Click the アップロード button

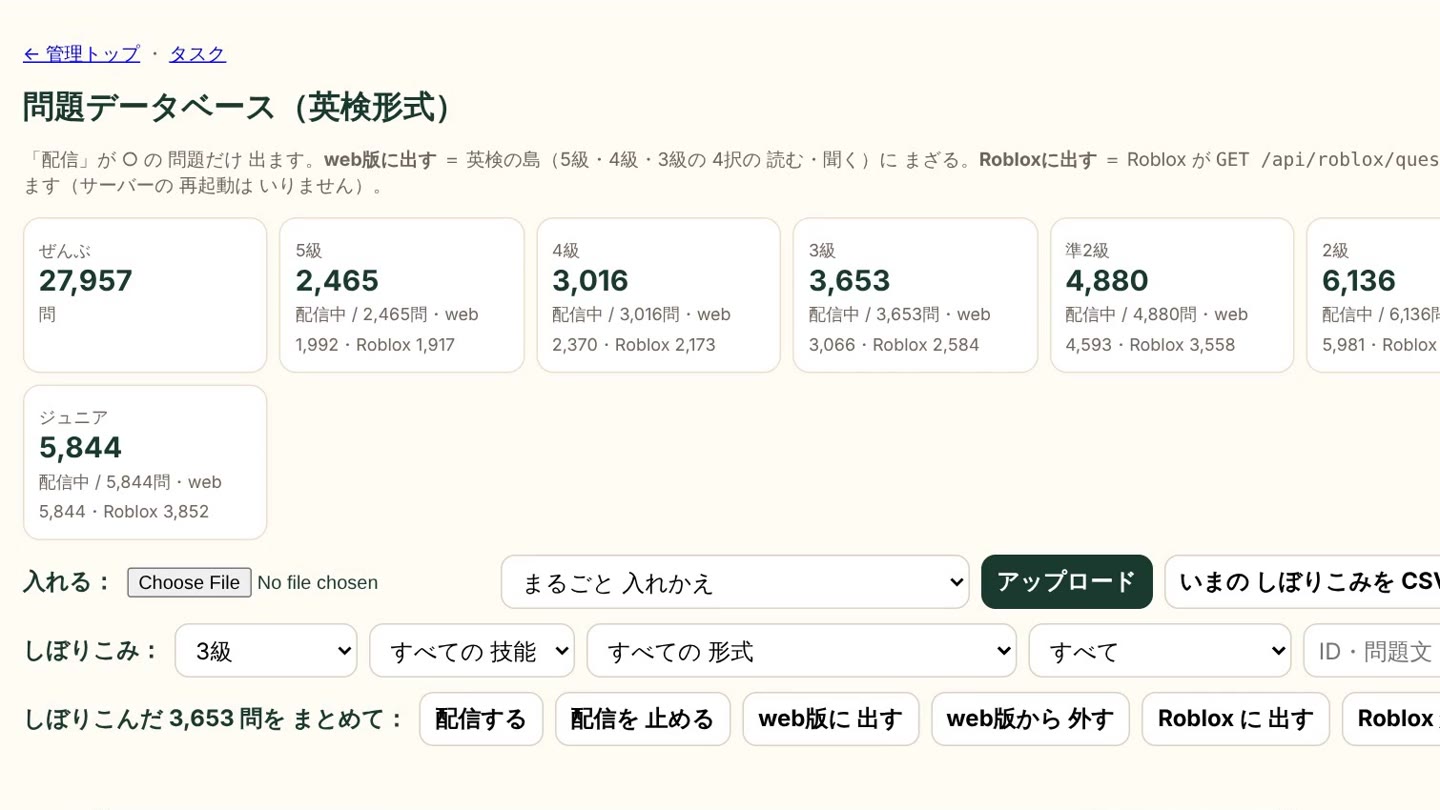click(x=1067, y=582)
